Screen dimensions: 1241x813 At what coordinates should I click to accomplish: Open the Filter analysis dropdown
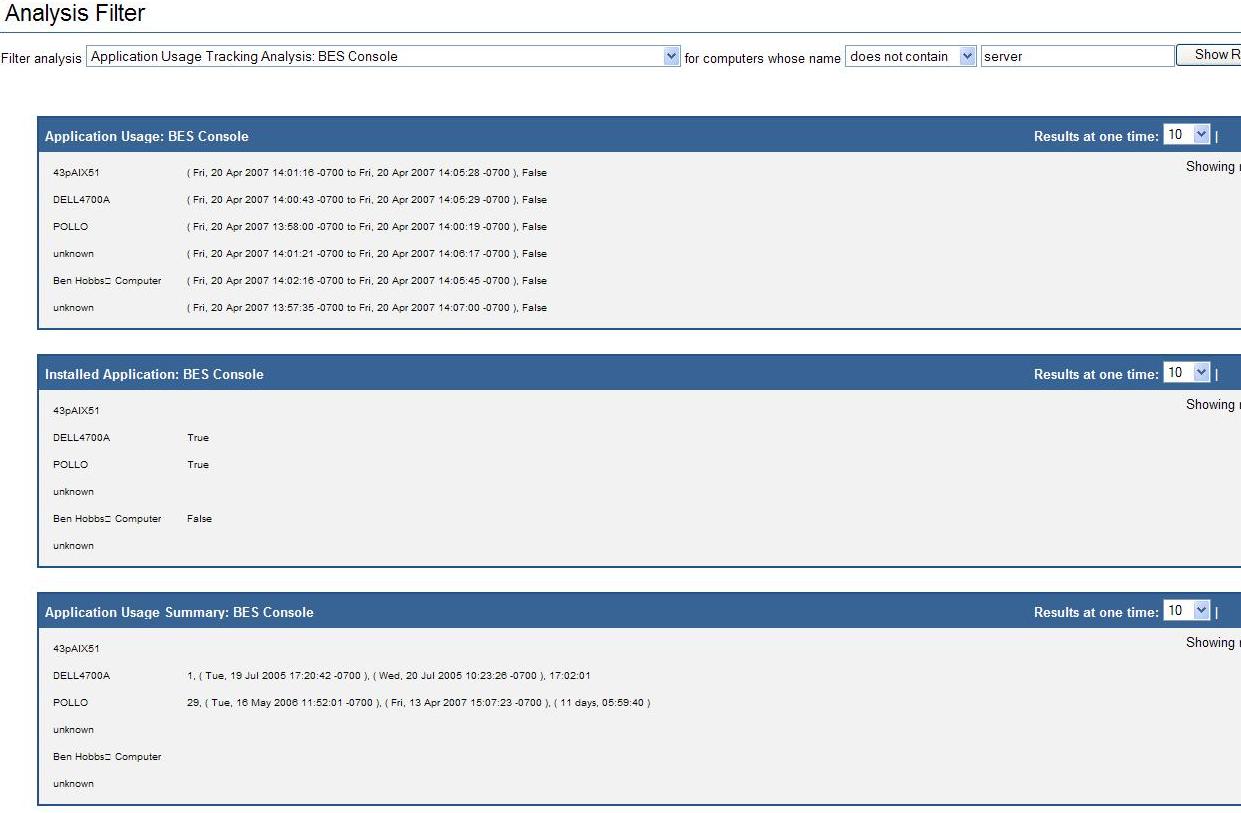(383, 57)
